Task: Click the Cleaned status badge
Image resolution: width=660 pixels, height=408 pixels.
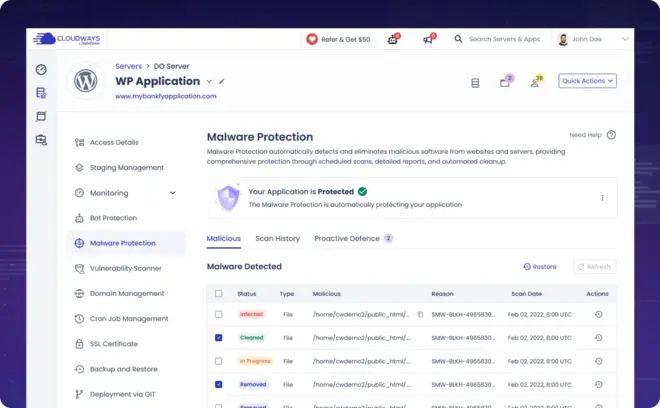Action: coord(251,338)
